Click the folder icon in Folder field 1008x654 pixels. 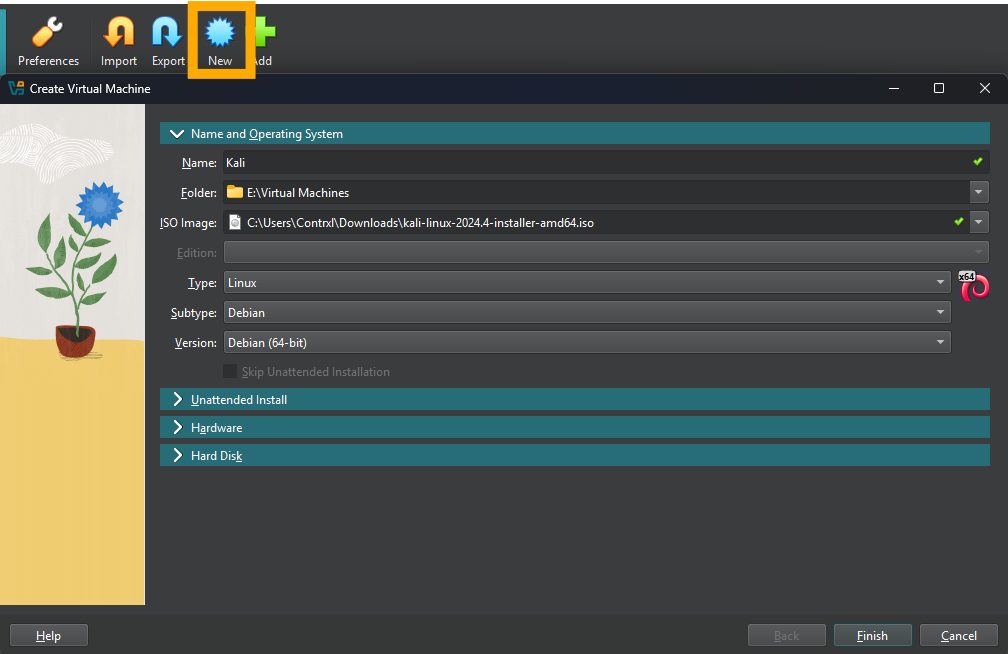click(x=235, y=192)
